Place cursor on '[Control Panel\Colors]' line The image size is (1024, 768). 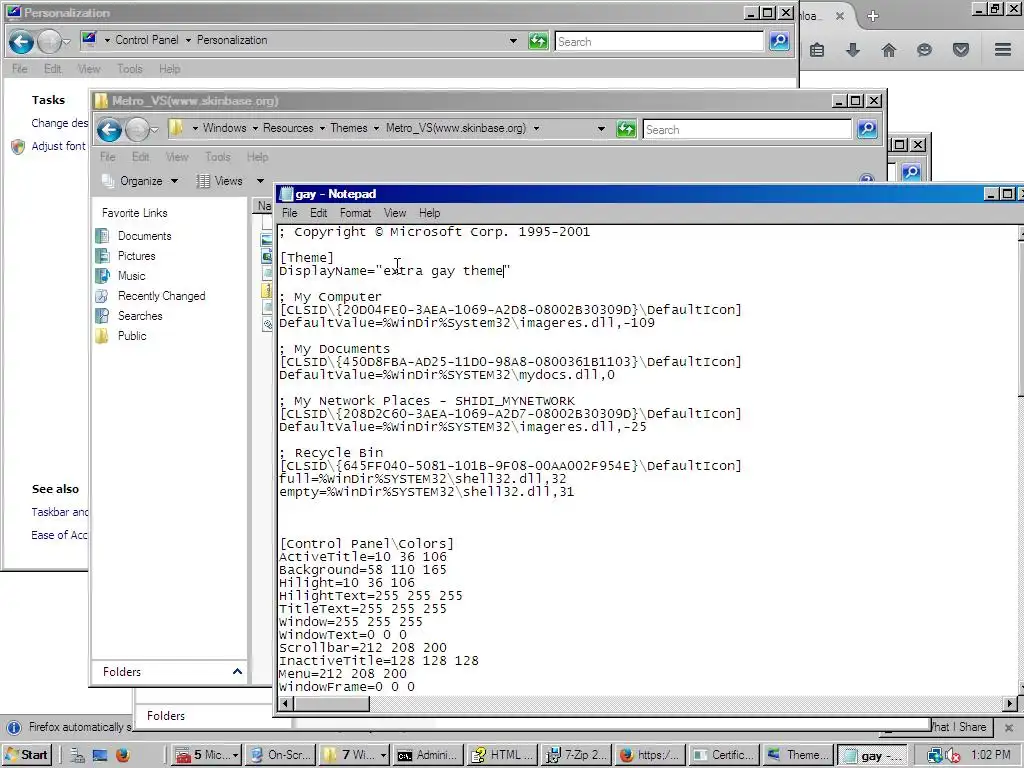(x=366, y=543)
